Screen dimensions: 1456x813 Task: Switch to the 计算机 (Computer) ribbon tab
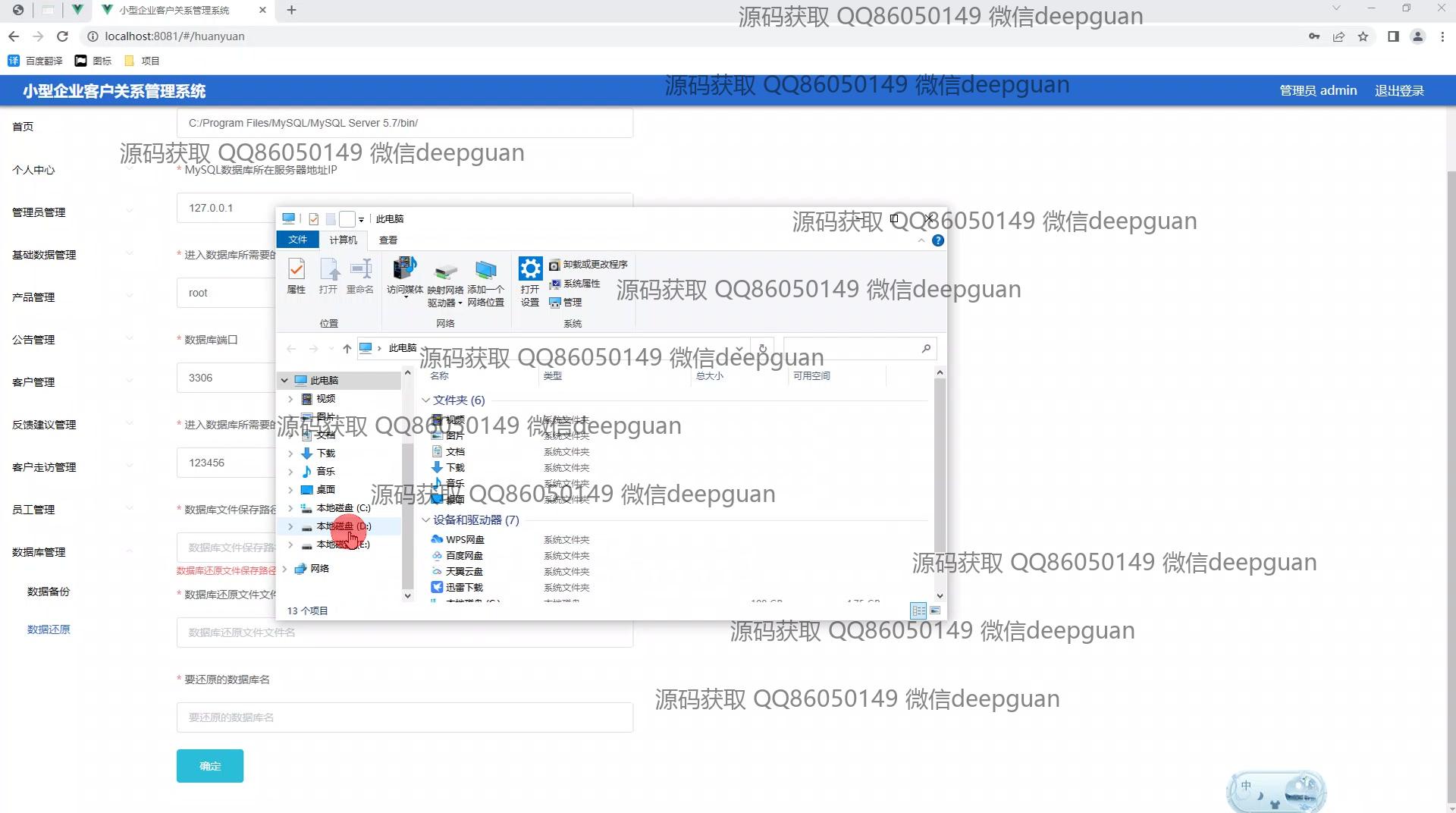[x=343, y=240]
